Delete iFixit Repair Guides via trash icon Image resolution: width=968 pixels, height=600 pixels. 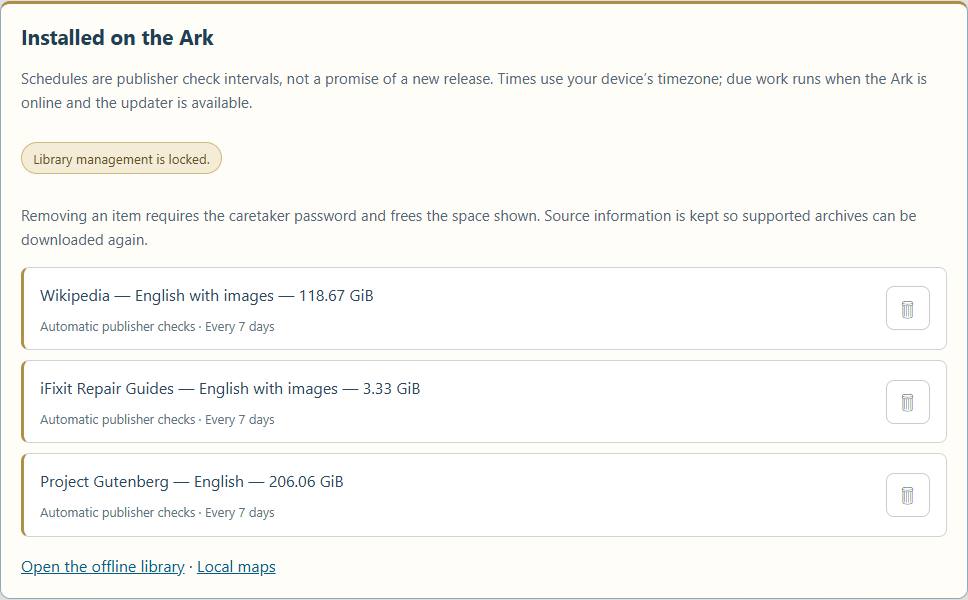coord(908,402)
